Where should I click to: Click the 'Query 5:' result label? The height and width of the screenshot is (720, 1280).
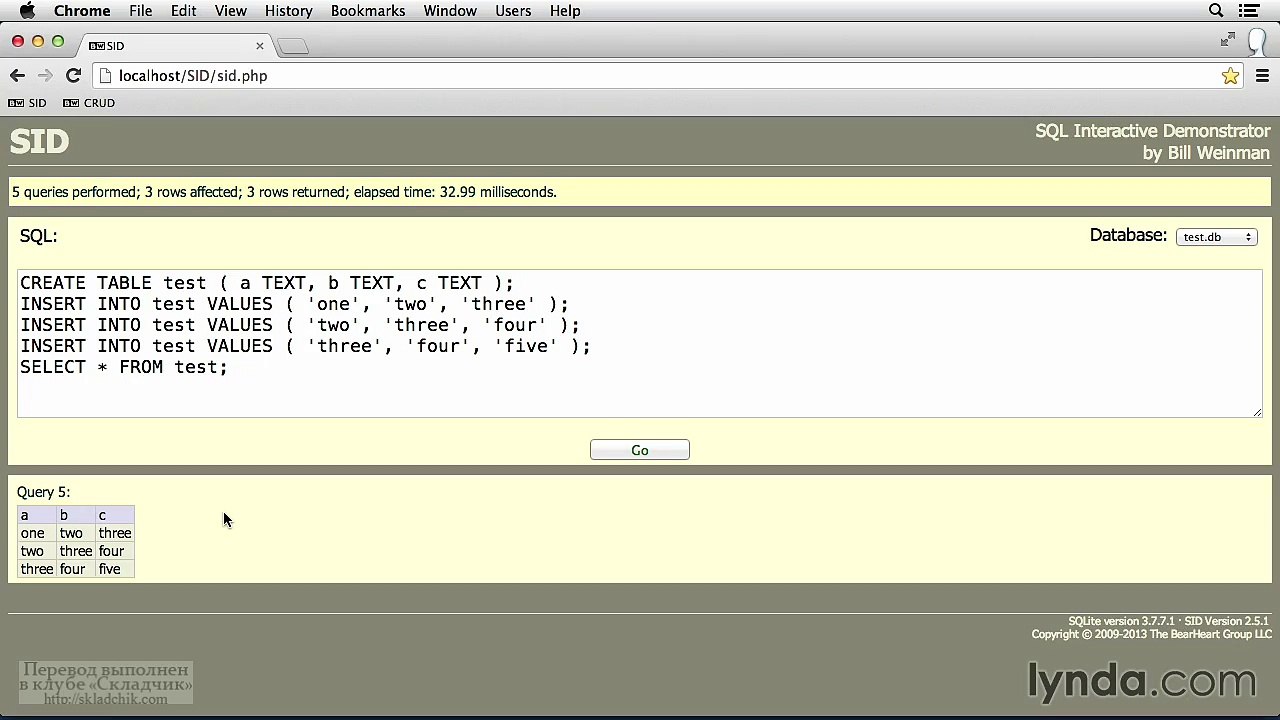point(43,492)
